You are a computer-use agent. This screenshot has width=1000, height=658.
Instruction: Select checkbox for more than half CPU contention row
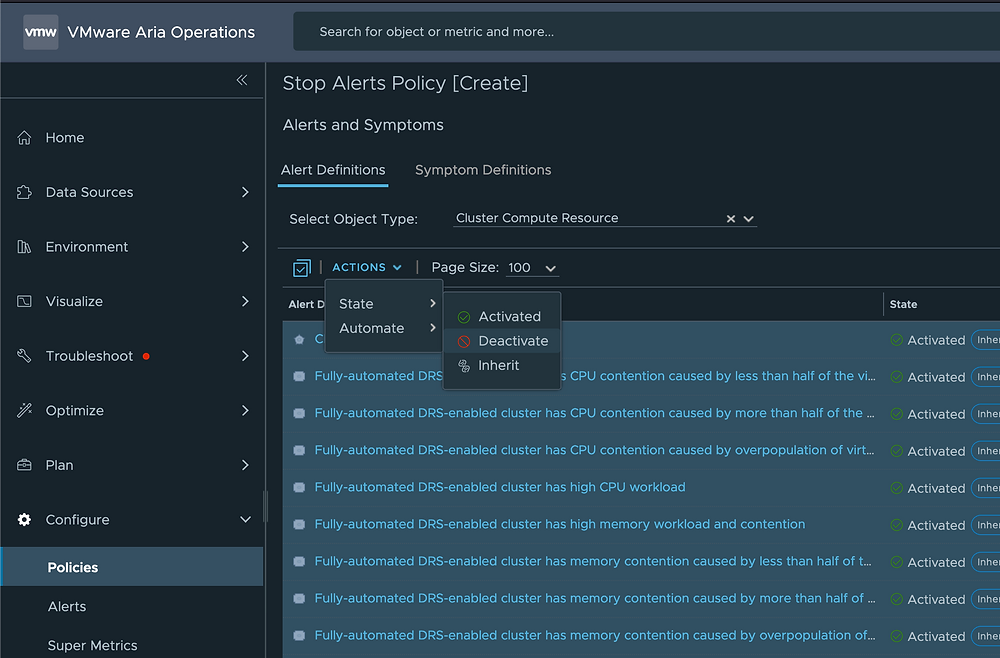pyautogui.click(x=299, y=413)
